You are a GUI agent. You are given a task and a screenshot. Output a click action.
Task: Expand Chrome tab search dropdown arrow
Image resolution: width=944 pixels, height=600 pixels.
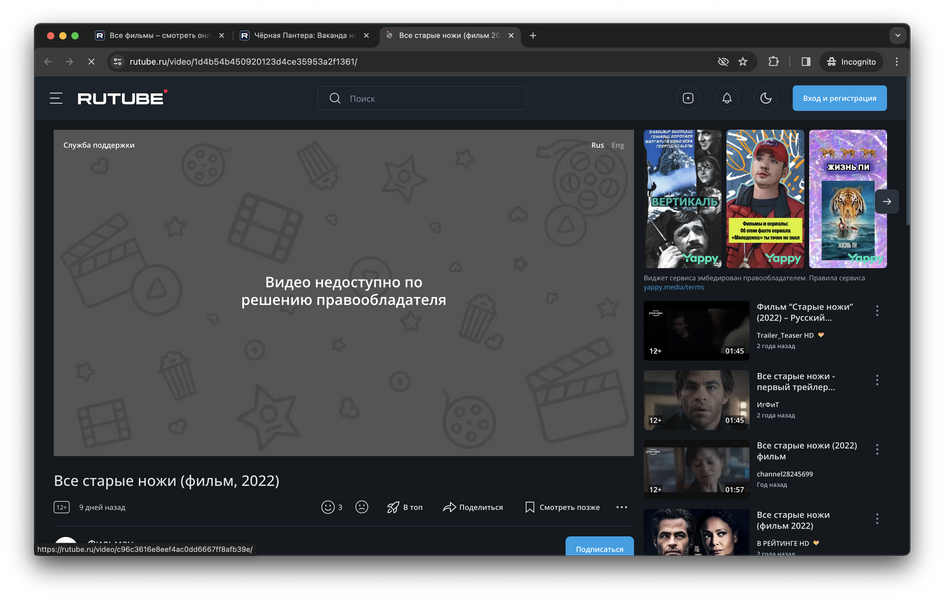(897, 35)
